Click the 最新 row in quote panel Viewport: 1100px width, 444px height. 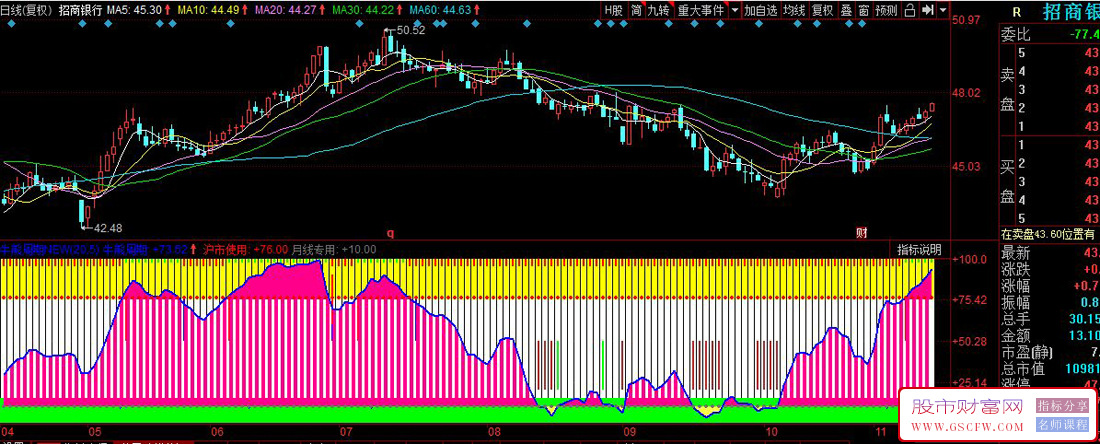click(1049, 253)
